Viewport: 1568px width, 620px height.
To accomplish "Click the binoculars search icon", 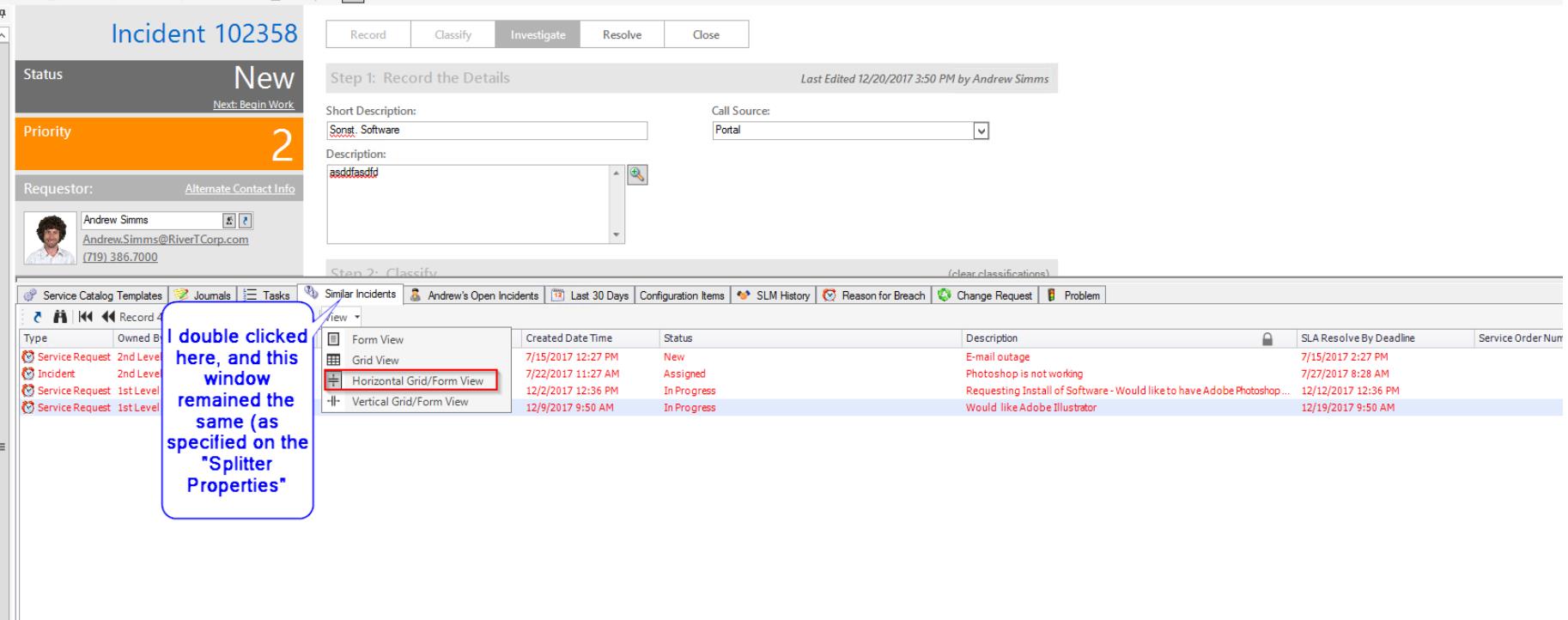I will coord(60,318).
